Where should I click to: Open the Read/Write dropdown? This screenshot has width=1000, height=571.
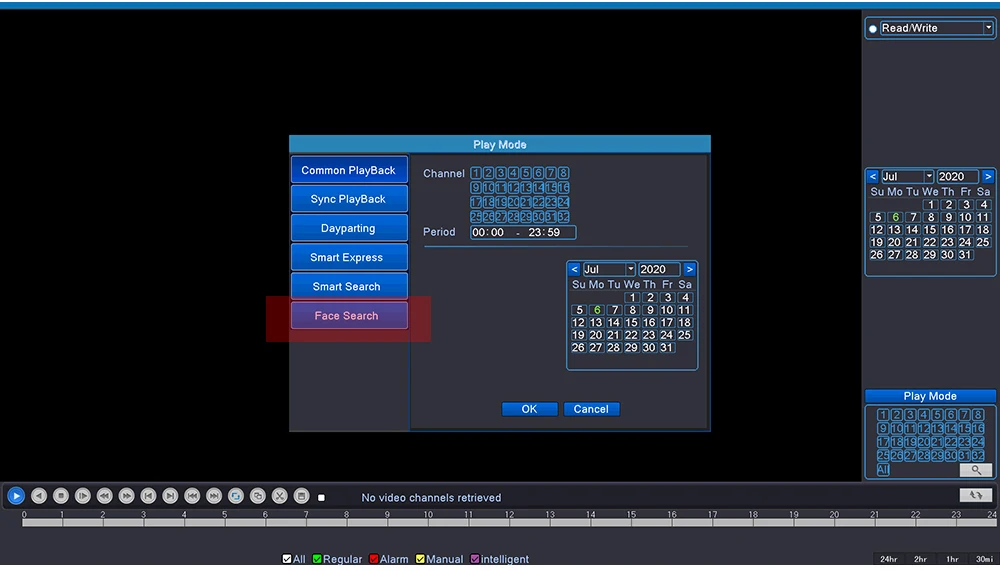937,28
